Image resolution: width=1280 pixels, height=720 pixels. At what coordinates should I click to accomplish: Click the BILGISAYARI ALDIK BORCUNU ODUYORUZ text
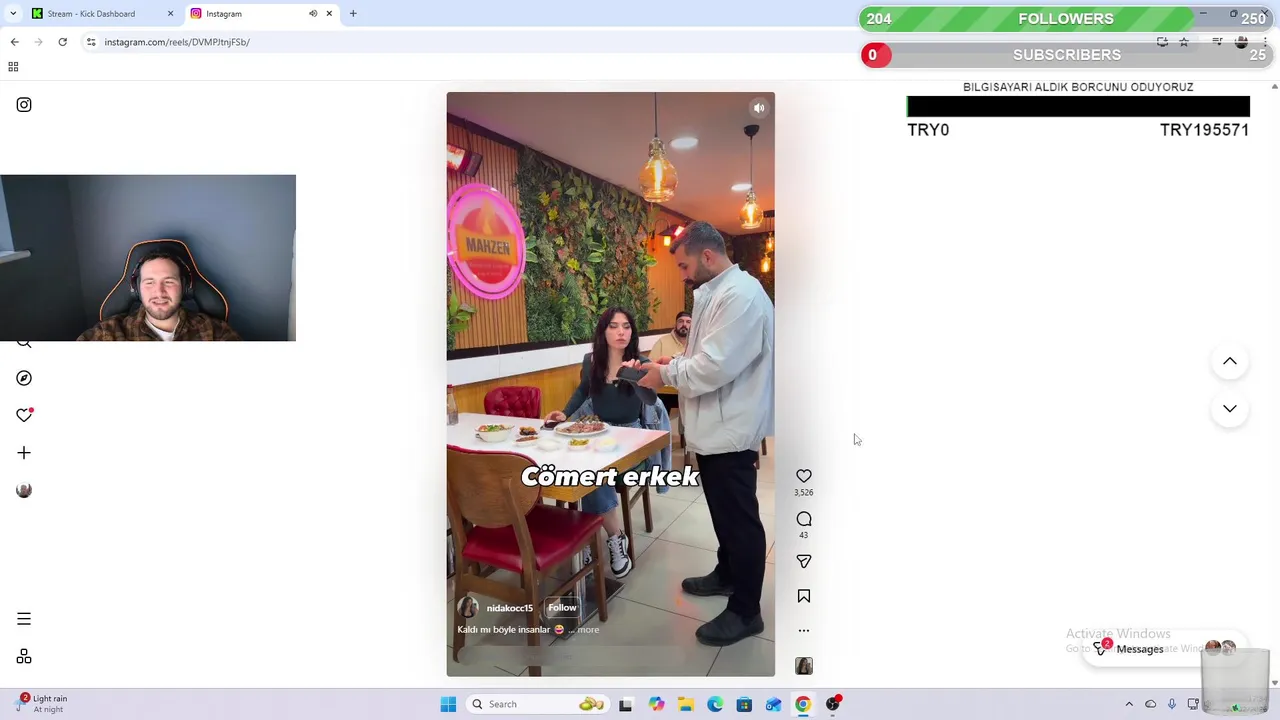coord(1078,87)
